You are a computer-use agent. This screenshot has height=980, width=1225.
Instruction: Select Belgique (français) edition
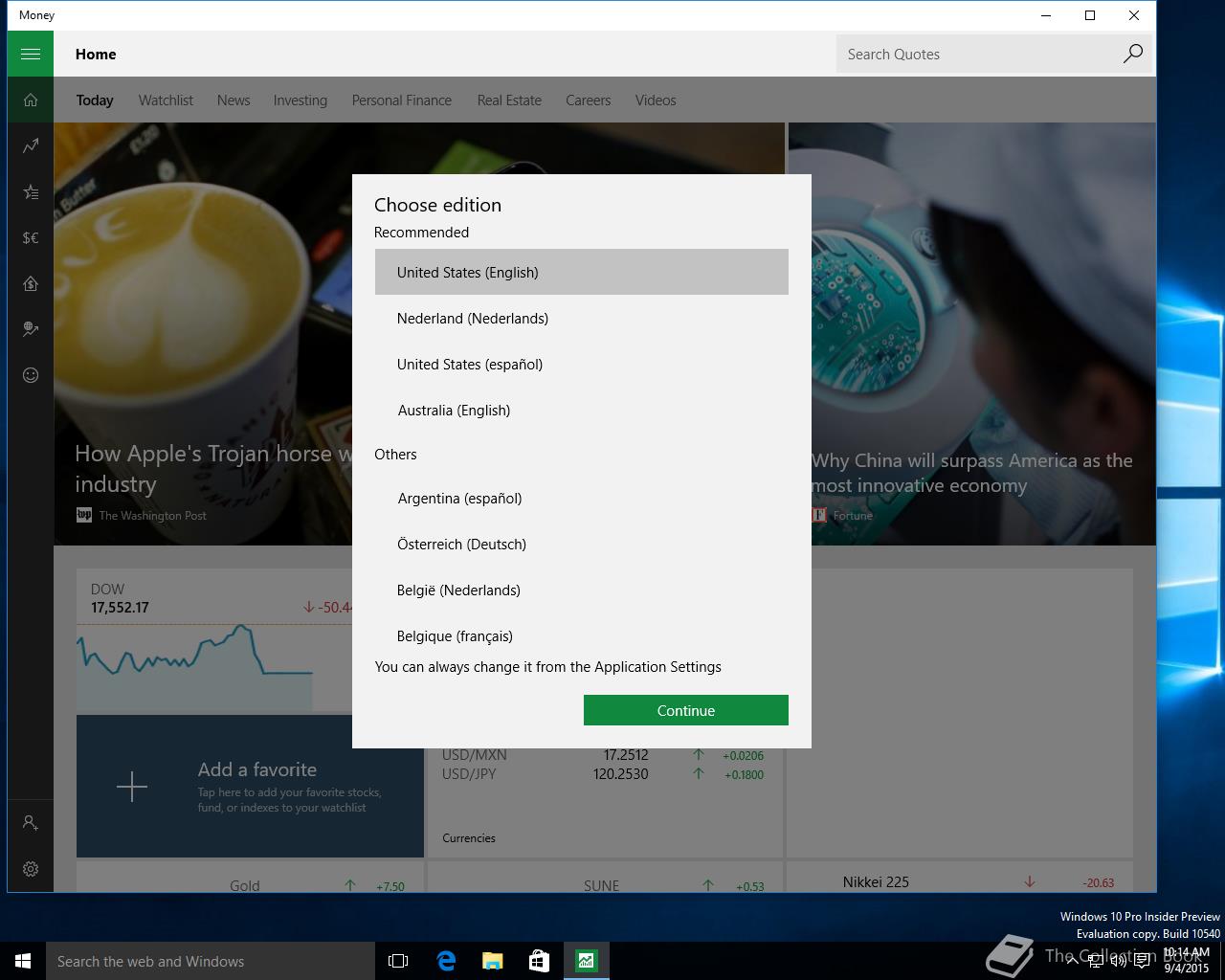coord(582,634)
